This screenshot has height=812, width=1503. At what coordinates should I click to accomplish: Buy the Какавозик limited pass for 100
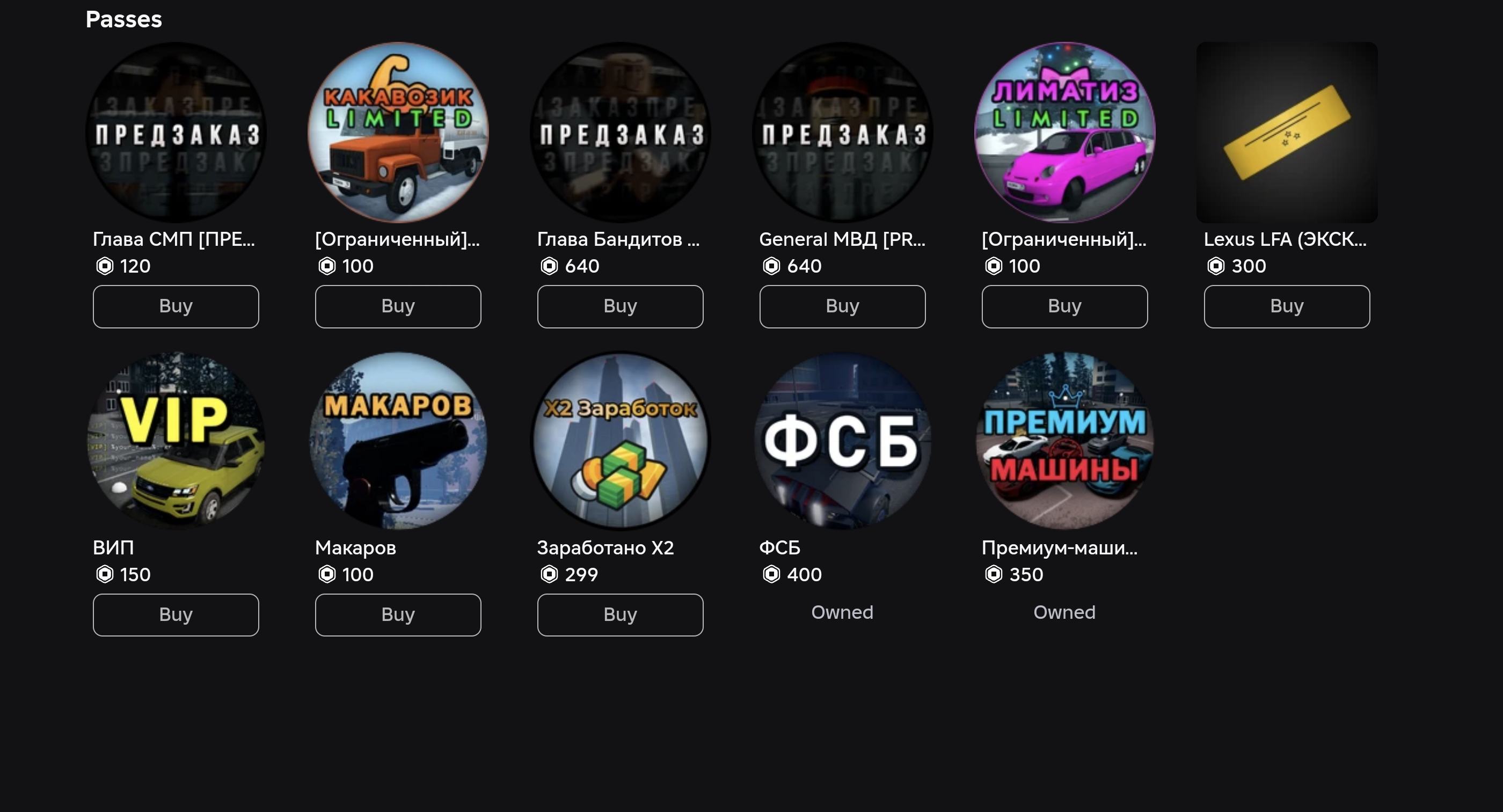398,306
